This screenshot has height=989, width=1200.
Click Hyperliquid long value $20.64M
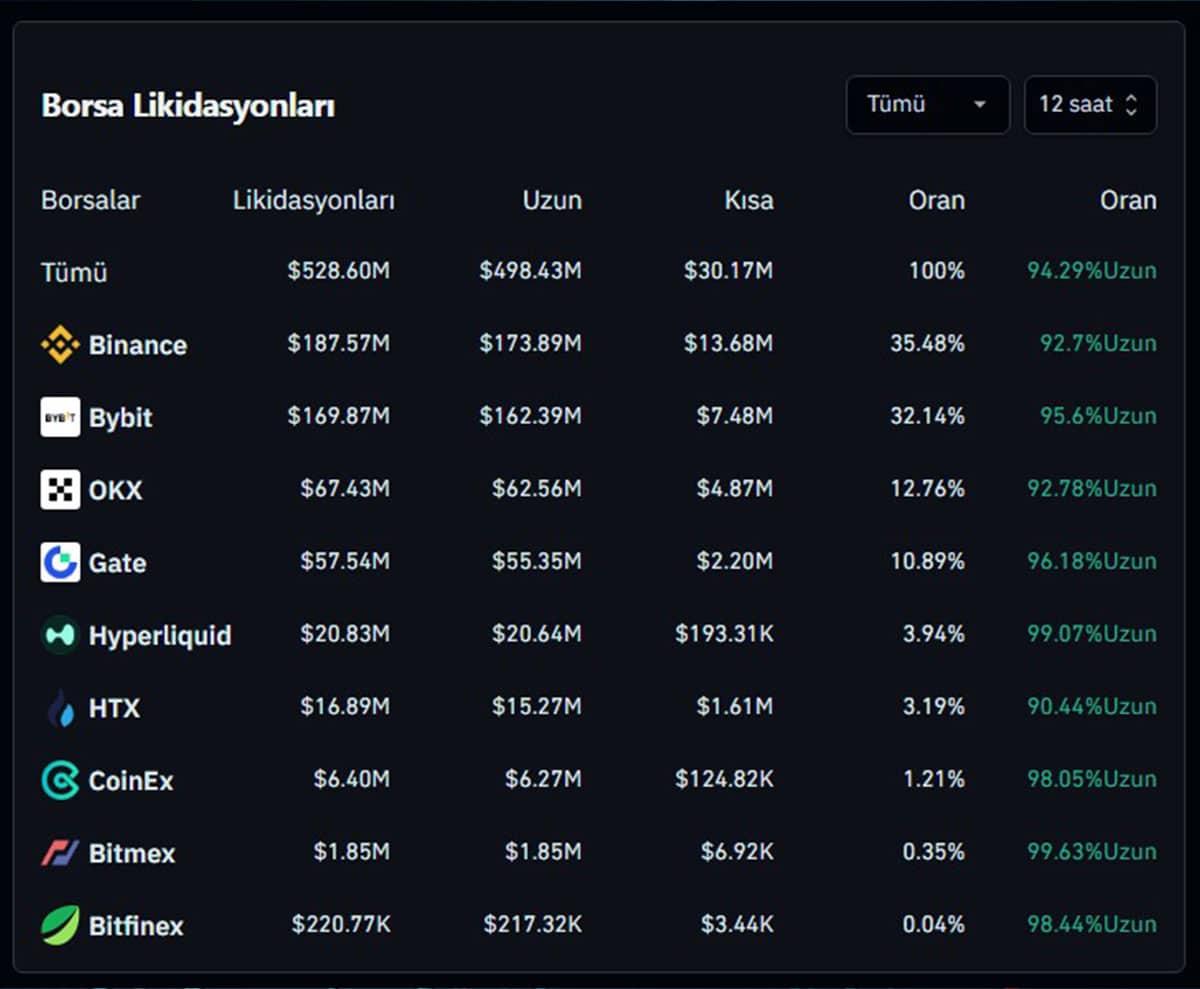pos(537,634)
